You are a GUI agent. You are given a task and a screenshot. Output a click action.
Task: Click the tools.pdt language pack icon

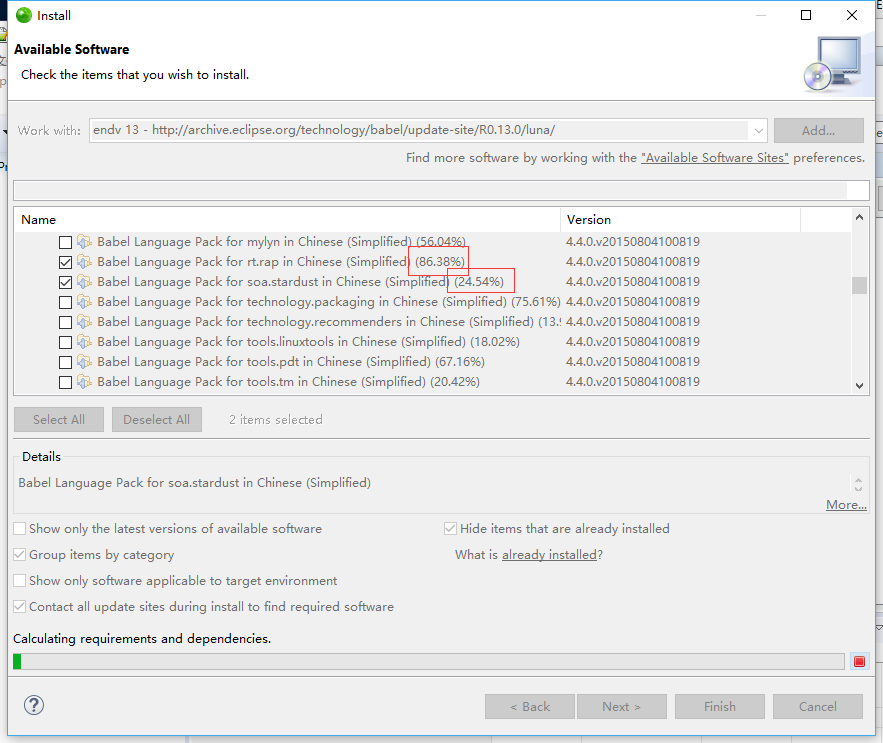84,362
